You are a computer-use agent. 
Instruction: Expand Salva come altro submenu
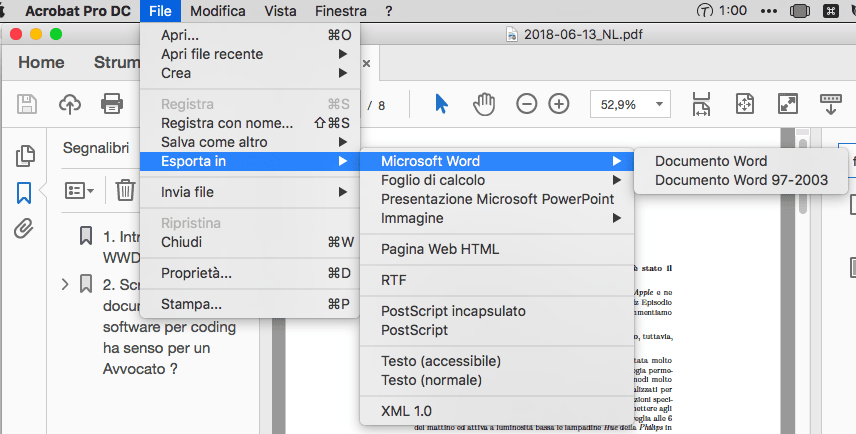point(250,142)
